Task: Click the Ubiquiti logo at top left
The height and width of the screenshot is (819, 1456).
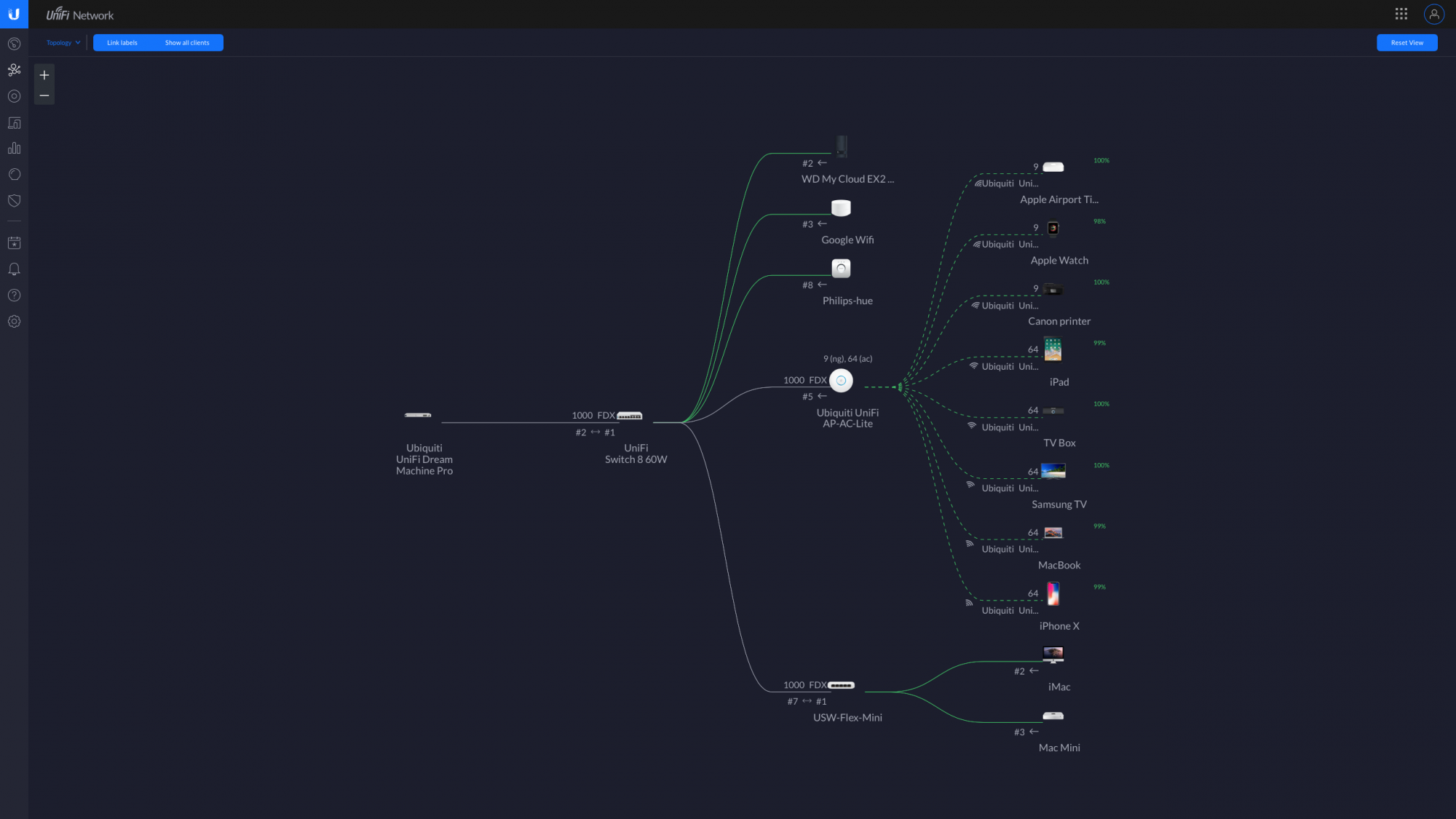Action: (x=14, y=14)
